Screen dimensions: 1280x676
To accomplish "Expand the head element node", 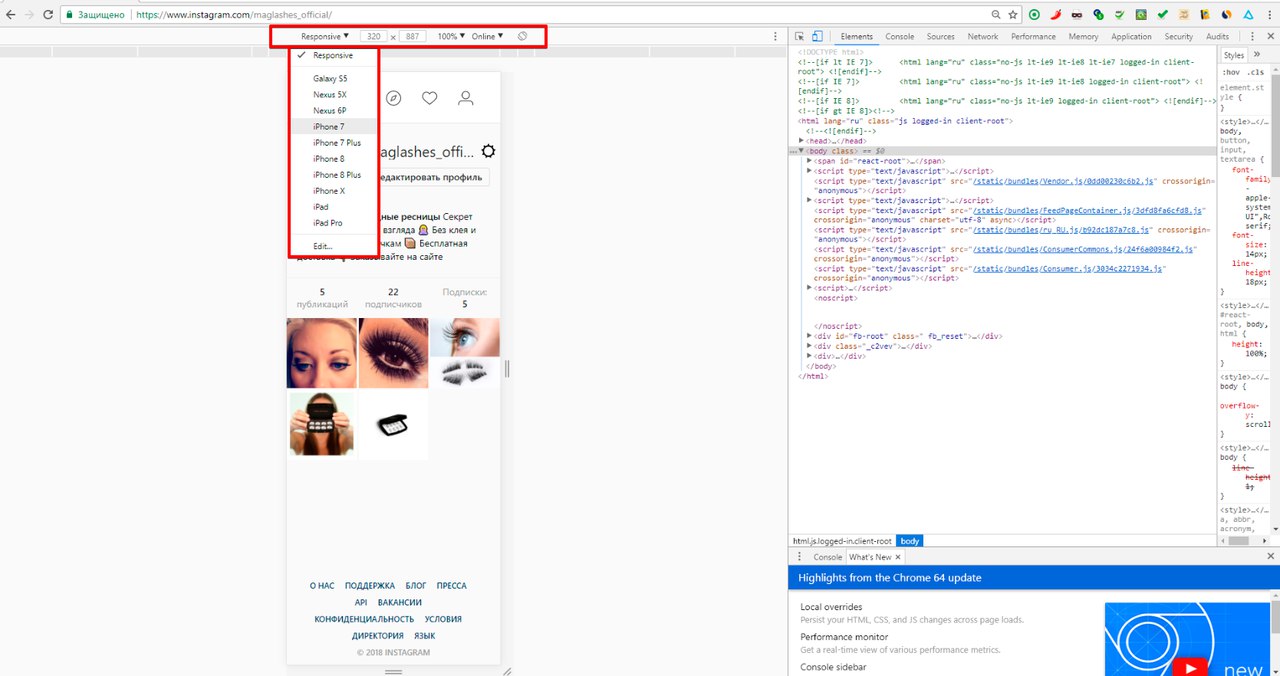I will coord(802,141).
